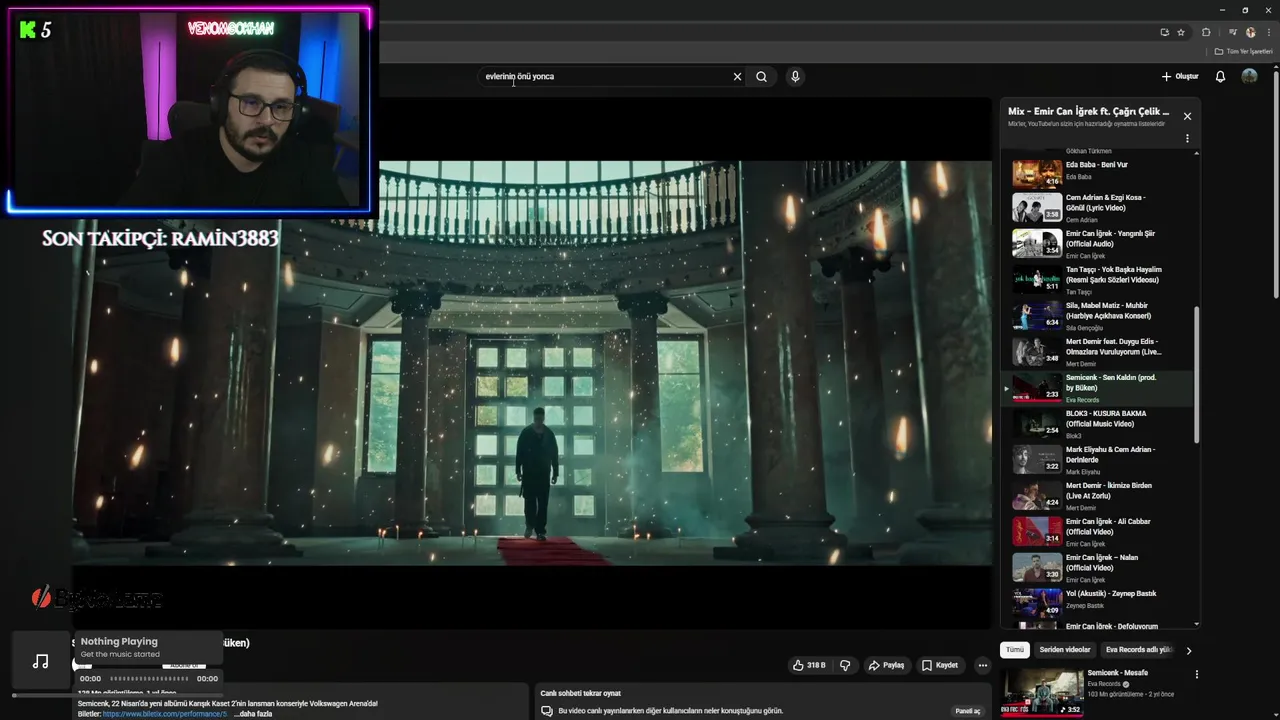This screenshot has width=1280, height=720.
Task: Click the playlist panel scrollbar thumb
Action: point(1197,375)
